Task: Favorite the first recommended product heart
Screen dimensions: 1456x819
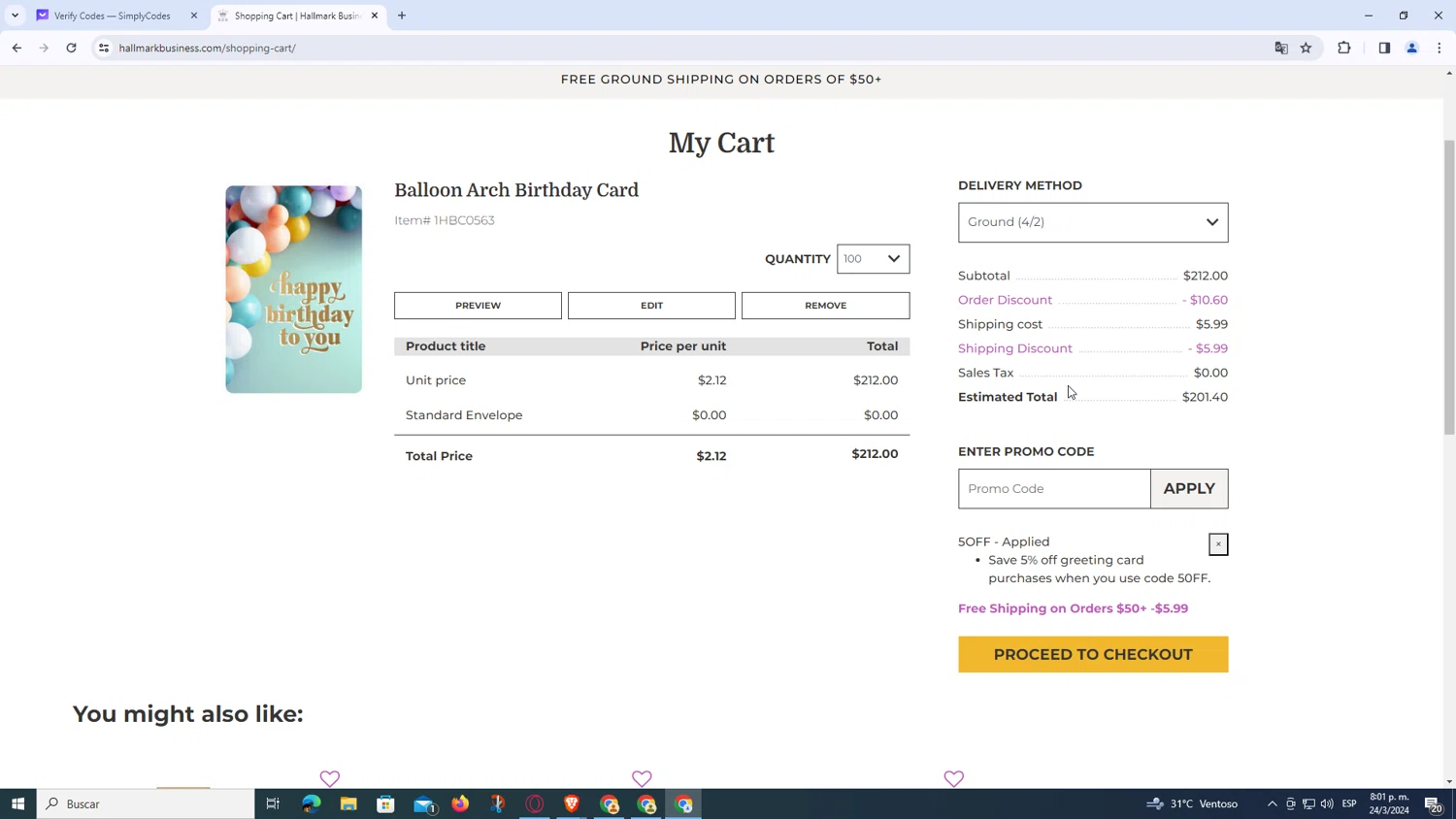Action: 330,778
